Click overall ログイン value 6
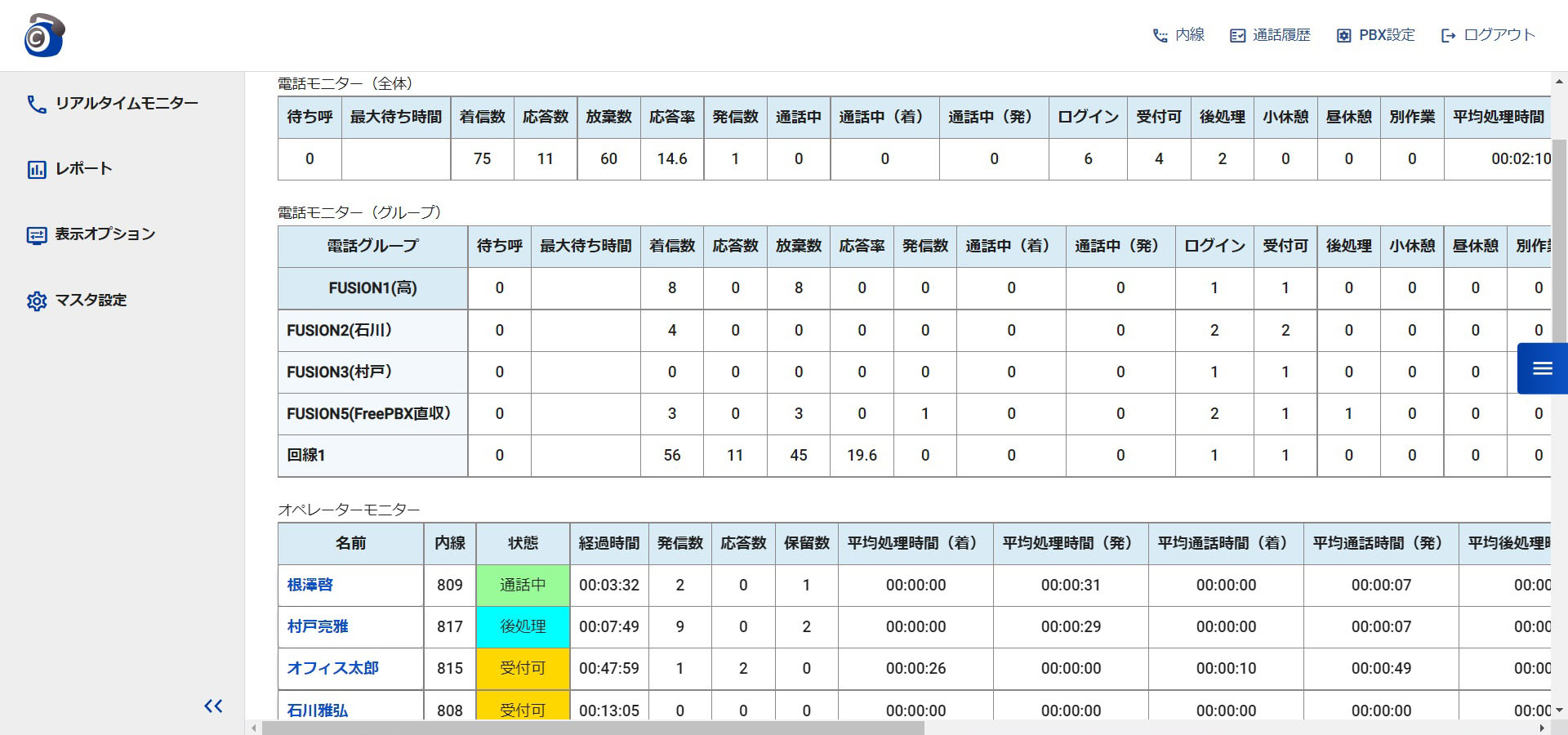This screenshot has width=1568, height=735. coord(1088,158)
